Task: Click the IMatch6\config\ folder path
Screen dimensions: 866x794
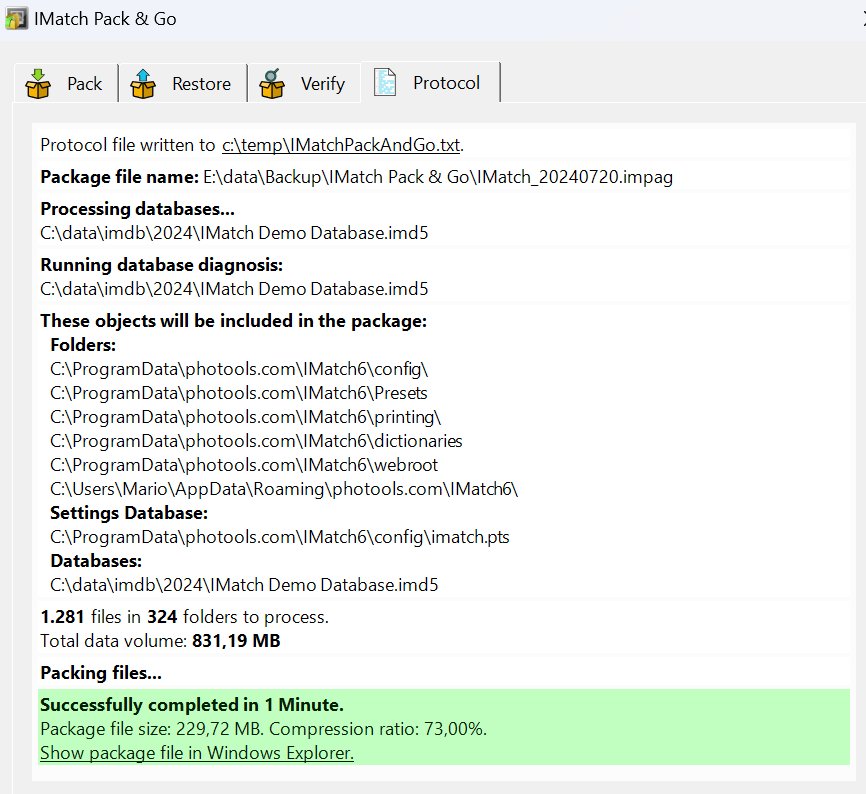Action: tap(239, 369)
